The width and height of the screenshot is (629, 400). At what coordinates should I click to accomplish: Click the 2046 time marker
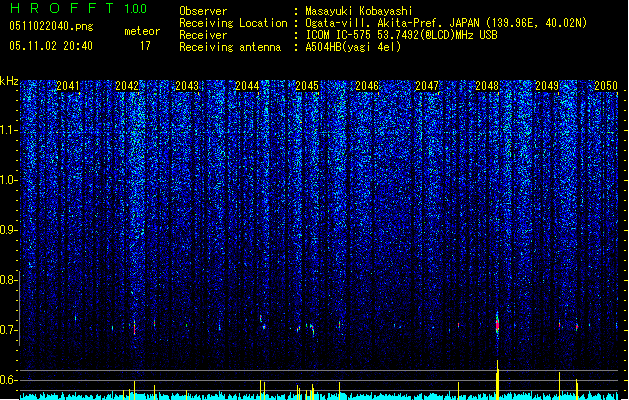click(367, 86)
